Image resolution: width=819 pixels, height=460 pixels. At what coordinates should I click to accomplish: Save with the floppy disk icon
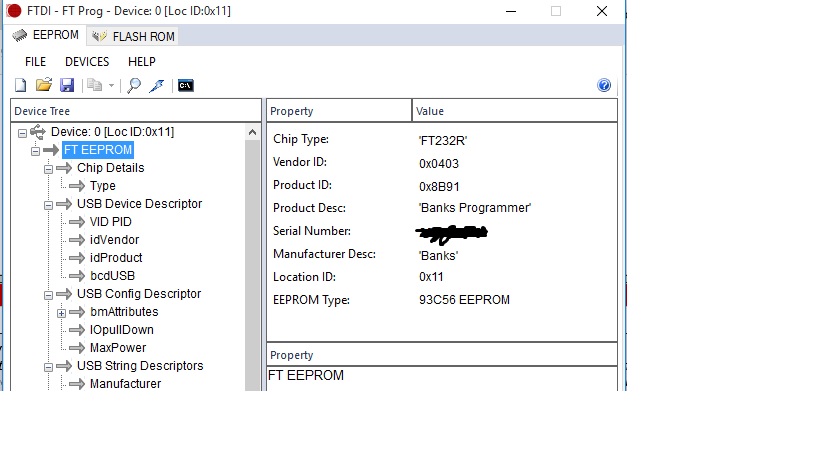[67, 85]
